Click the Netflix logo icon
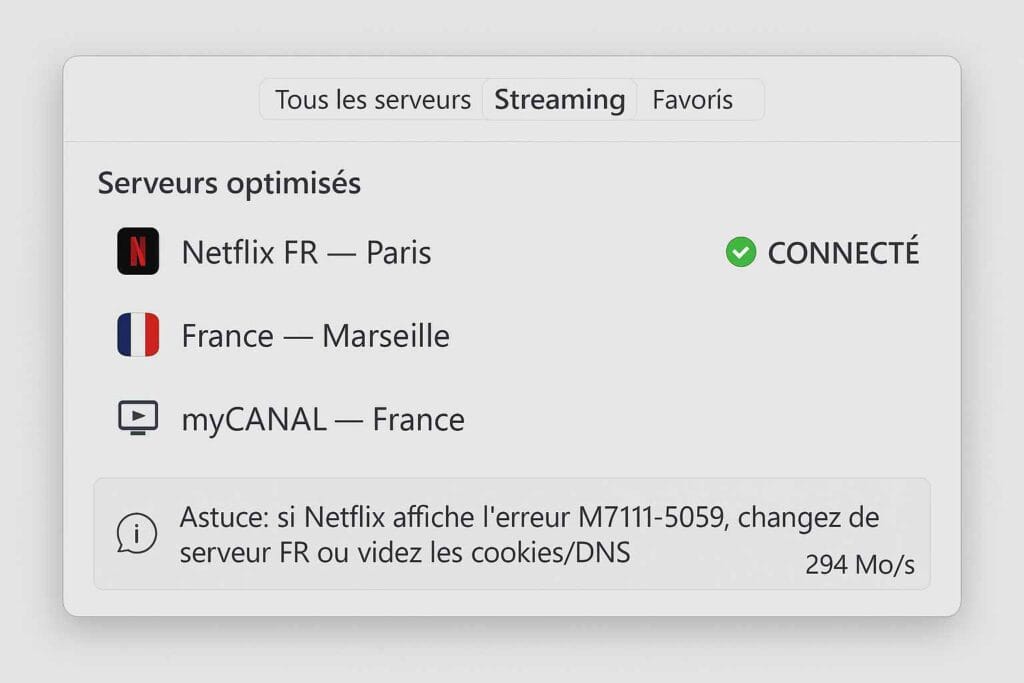This screenshot has width=1024, height=683. point(138,251)
